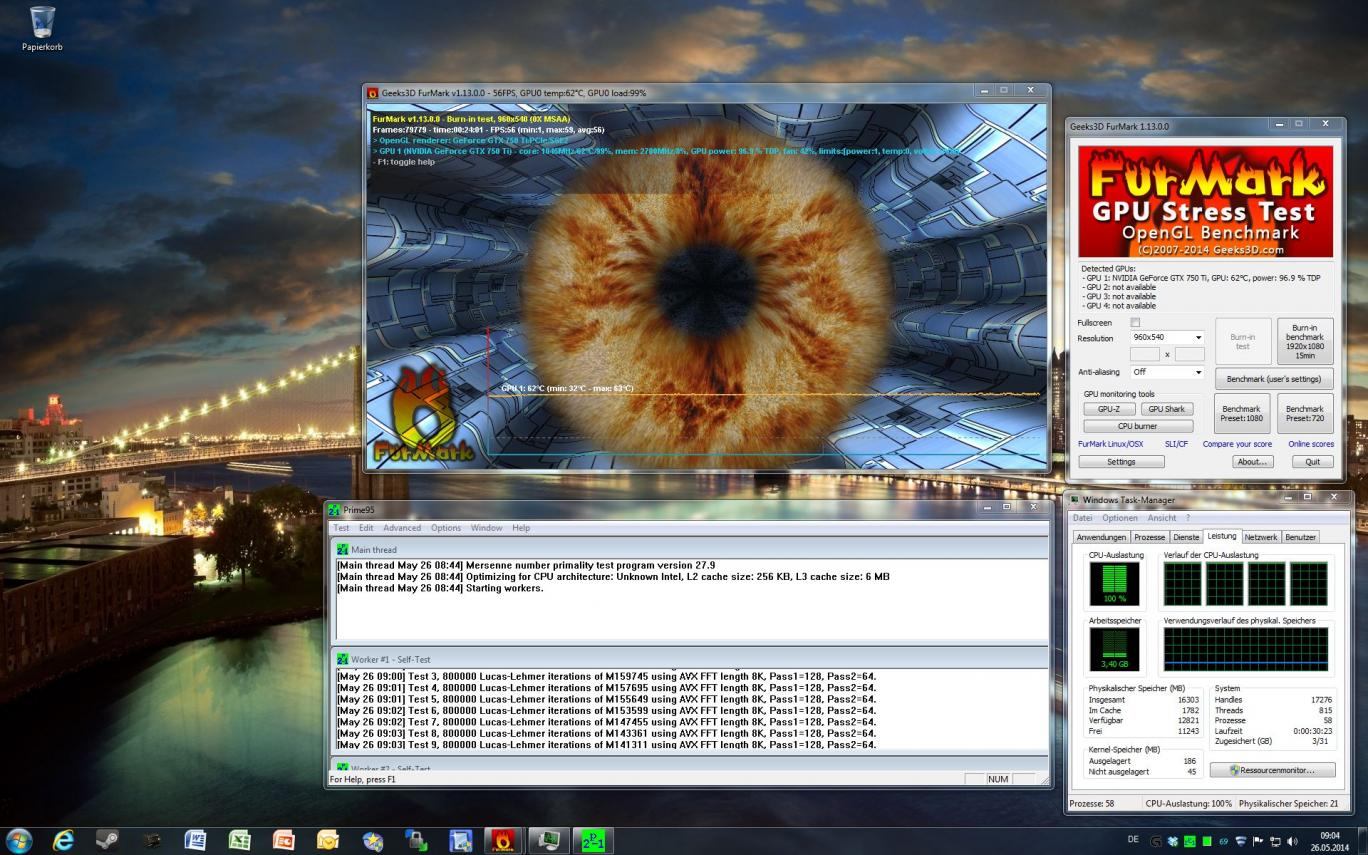Click the Logitech G tray icon

click(1157, 842)
